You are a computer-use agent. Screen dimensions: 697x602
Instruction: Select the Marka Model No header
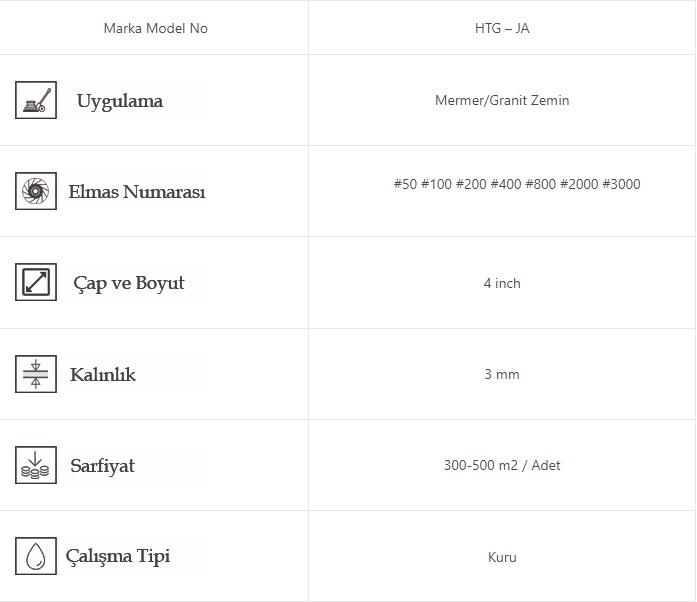(156, 28)
